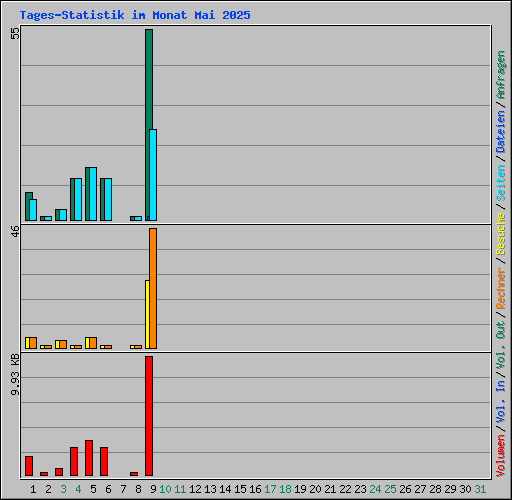This screenshot has height=500, width=512.
Task: Click the yellow Besuche bar on day 9
Action: coord(147,315)
